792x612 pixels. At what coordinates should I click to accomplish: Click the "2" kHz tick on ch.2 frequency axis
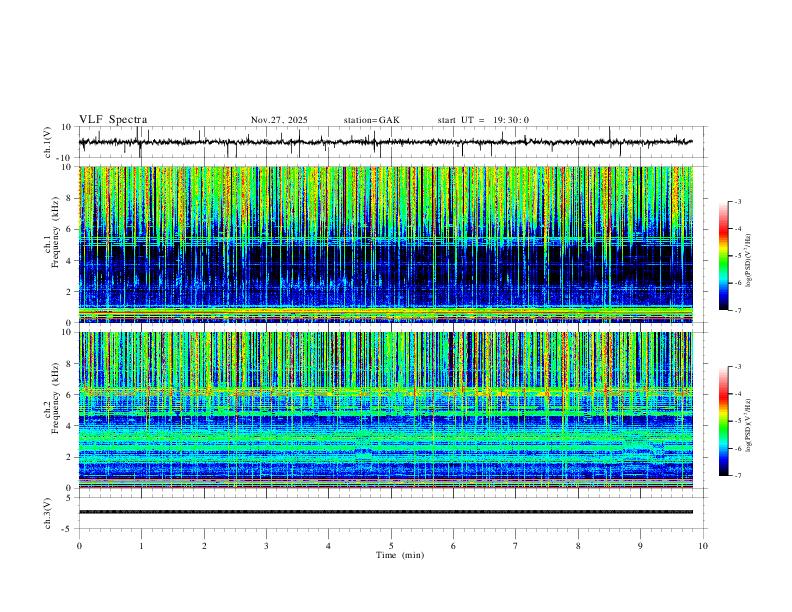click(70, 457)
